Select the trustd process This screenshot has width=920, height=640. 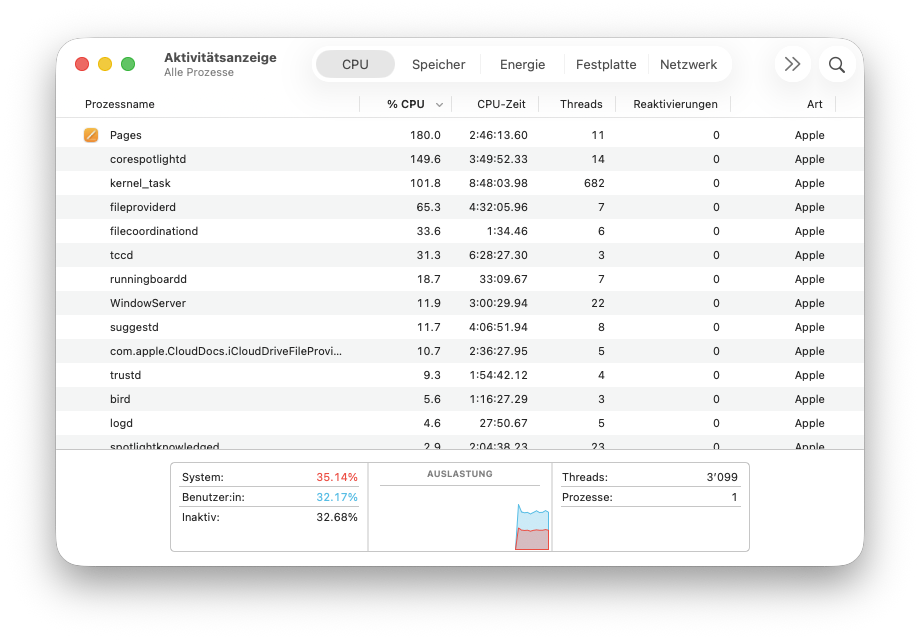(460, 375)
